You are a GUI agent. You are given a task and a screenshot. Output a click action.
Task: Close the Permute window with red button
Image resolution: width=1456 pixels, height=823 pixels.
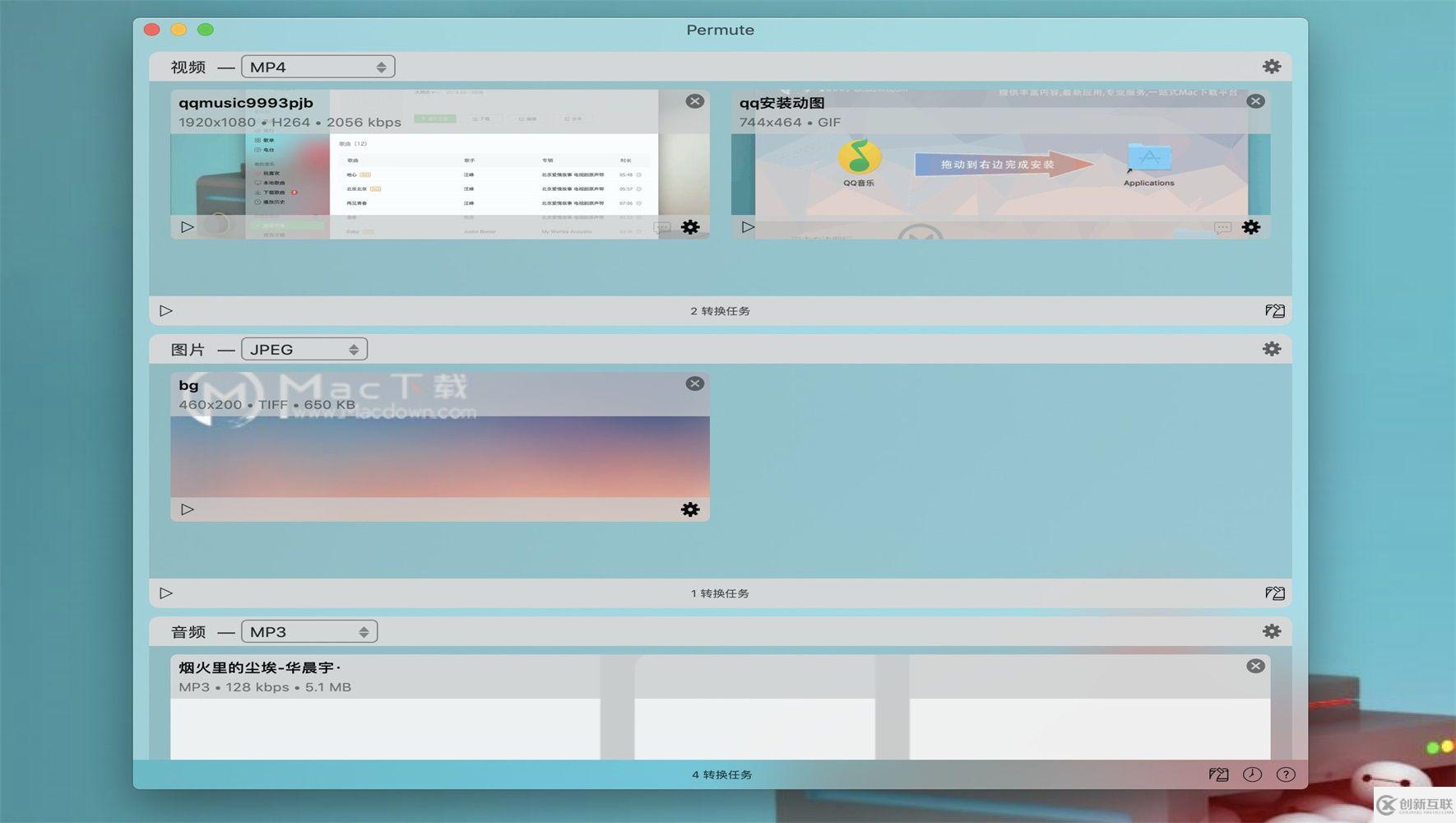click(x=151, y=30)
